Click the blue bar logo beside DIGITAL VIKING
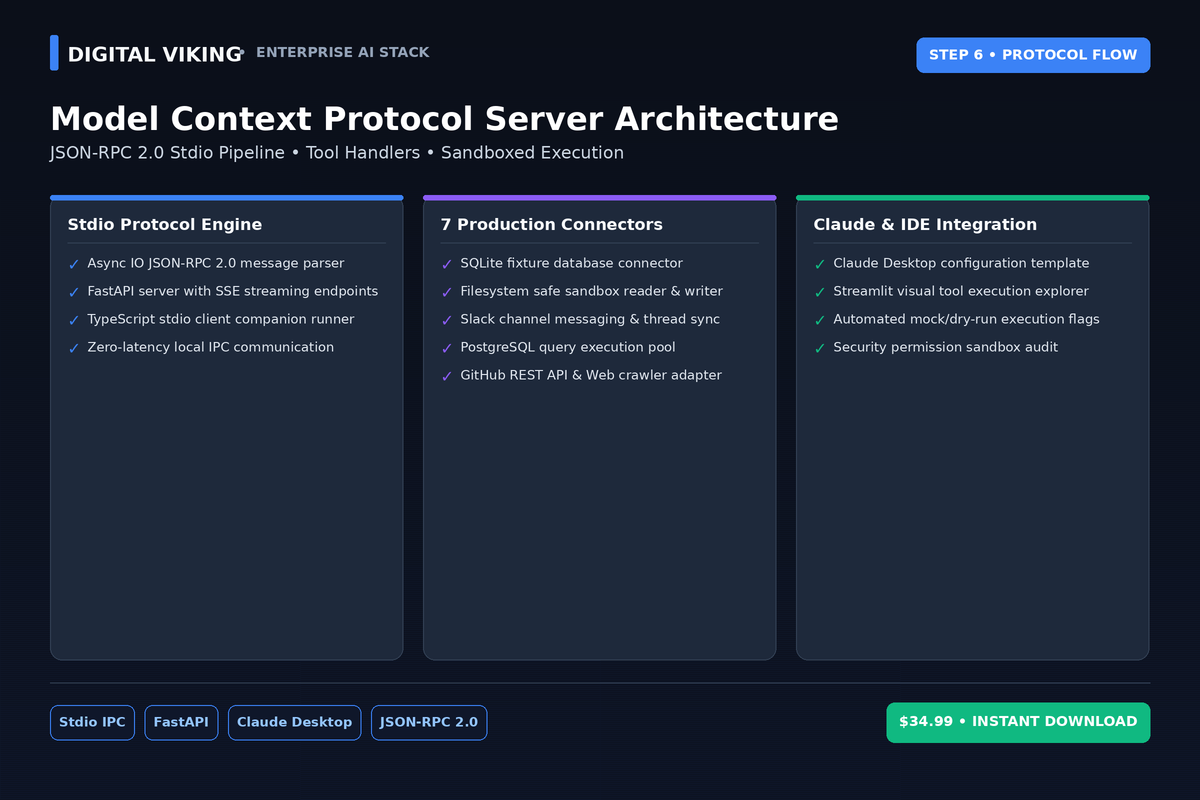Image resolution: width=1200 pixels, height=800 pixels. [x=54, y=53]
